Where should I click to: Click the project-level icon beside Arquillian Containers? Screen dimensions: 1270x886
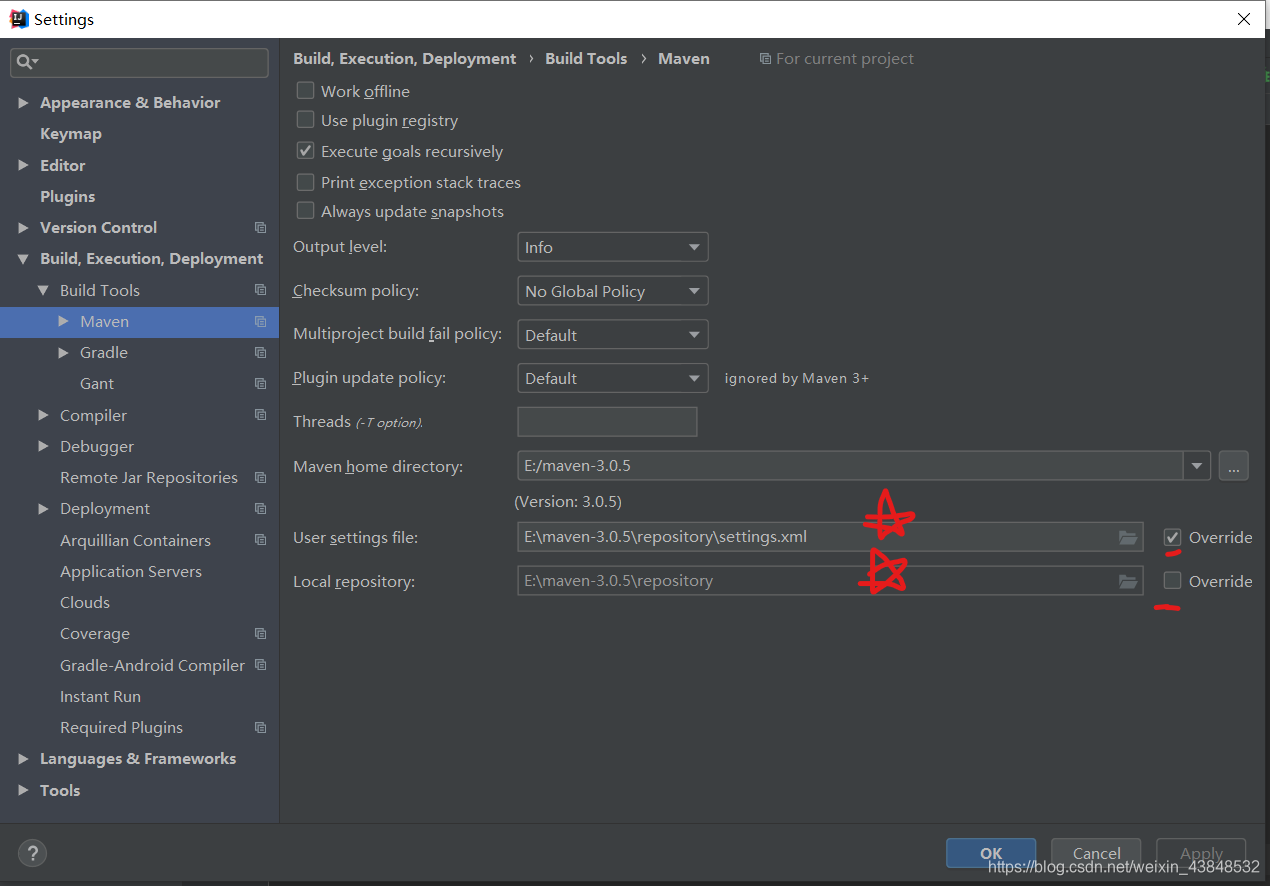(x=260, y=540)
